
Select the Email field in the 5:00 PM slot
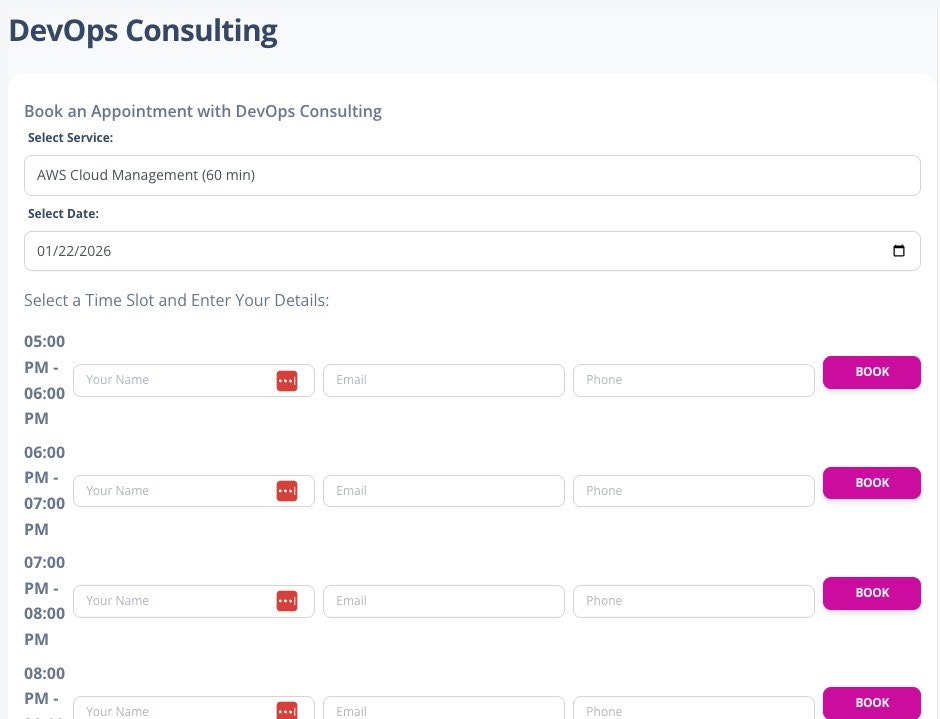point(444,380)
